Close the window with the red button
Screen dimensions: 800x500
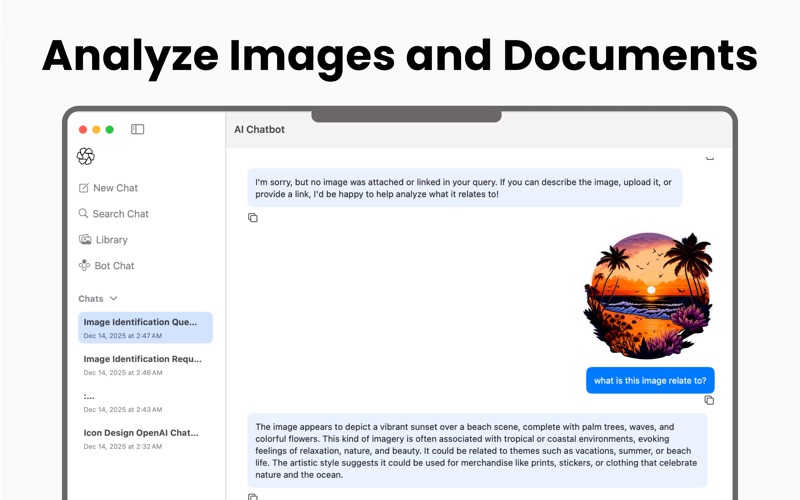click(83, 130)
